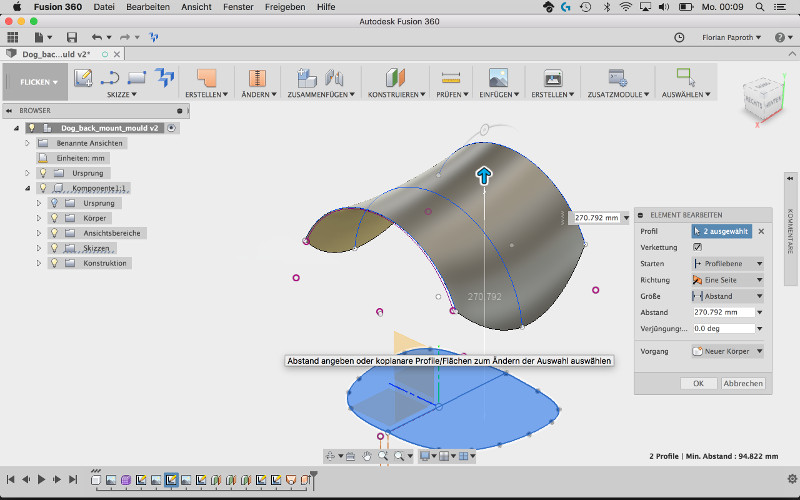Click the OK button in dialog

click(698, 383)
